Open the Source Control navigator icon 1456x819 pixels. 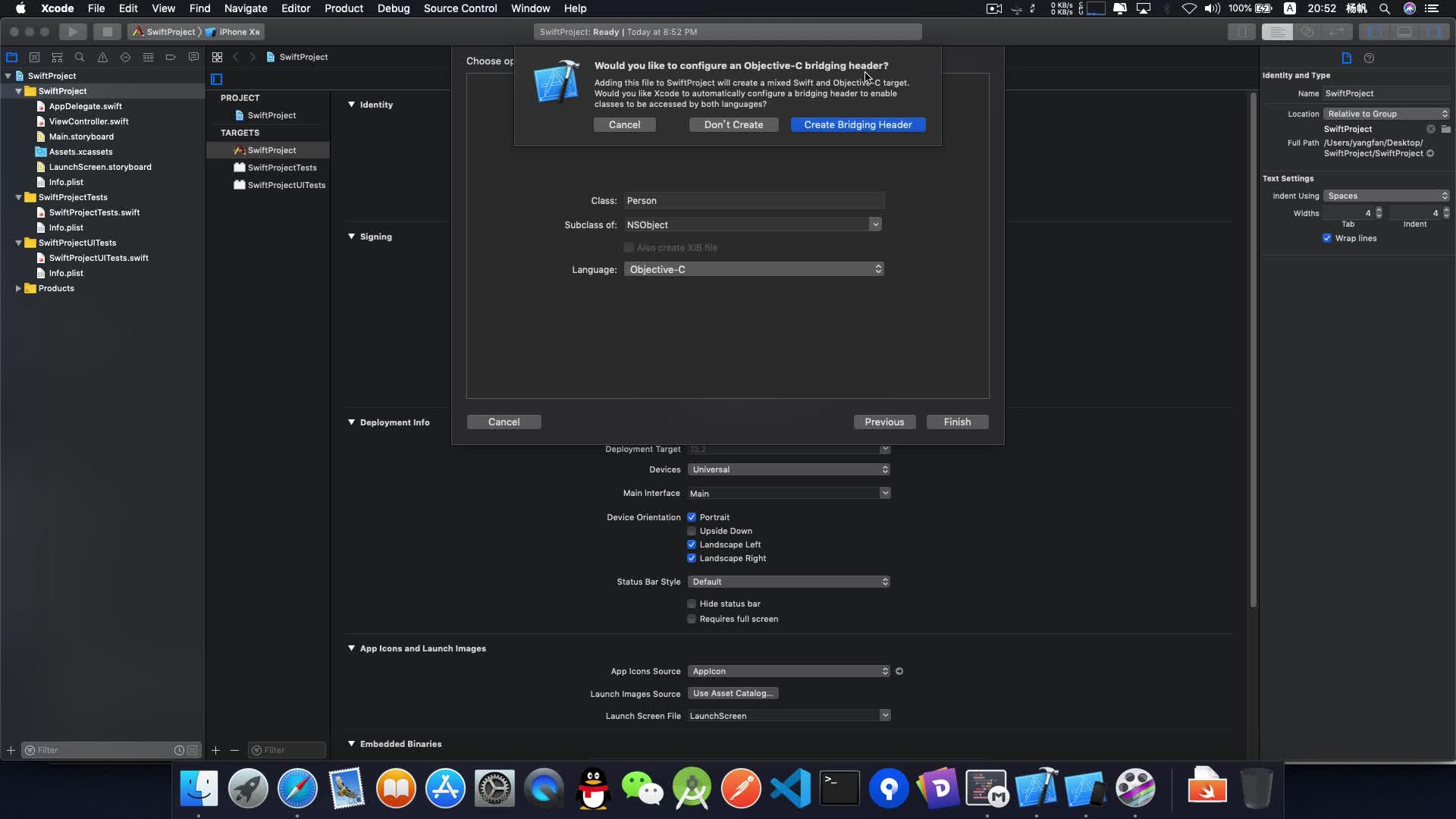coord(34,57)
